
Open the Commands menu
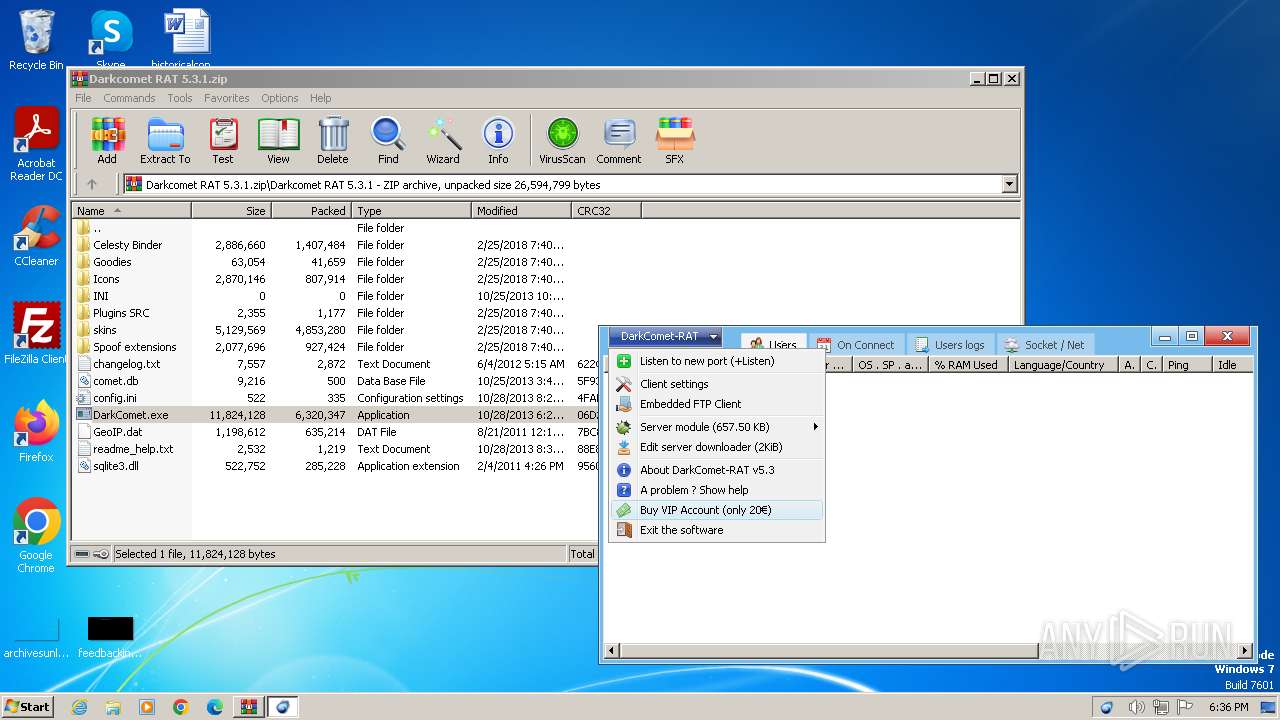129,98
